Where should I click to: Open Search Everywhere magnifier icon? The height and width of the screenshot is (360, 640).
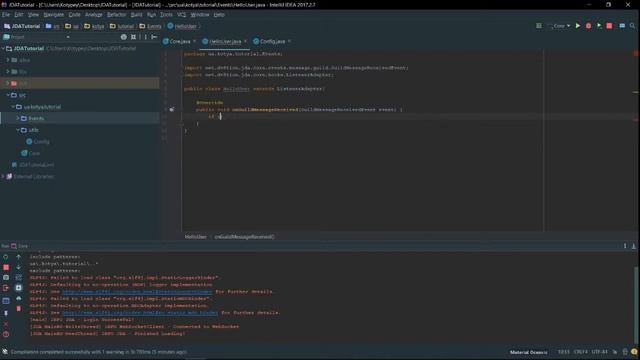click(632, 26)
